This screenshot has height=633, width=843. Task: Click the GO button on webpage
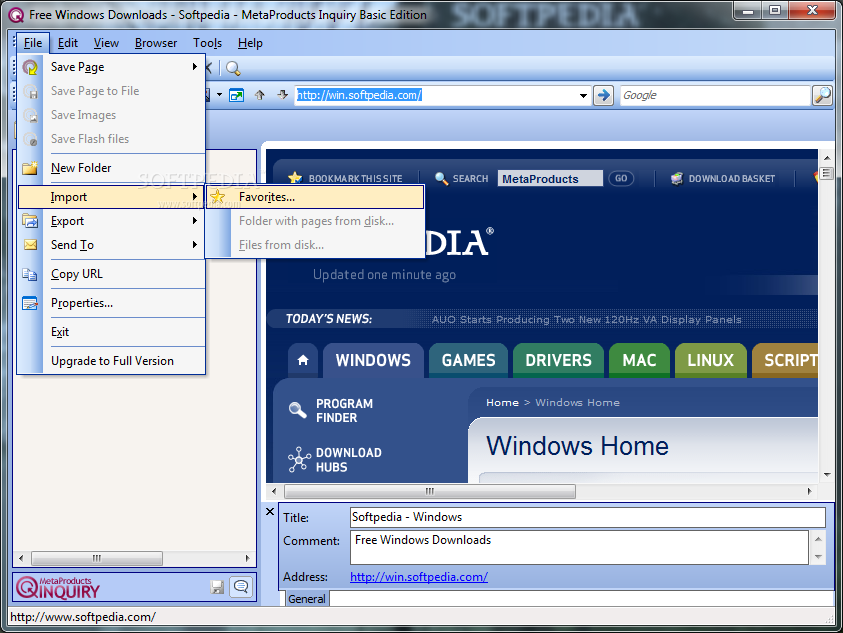point(621,178)
